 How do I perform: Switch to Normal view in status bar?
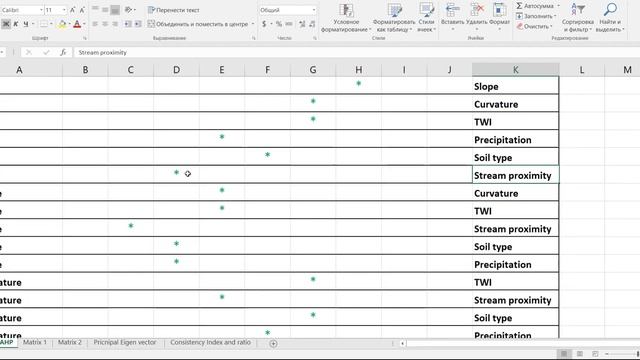[x=564, y=353]
